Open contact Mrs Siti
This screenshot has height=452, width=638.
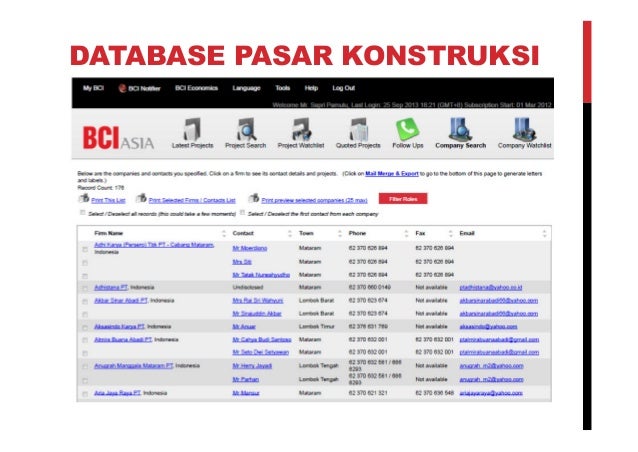click(242, 262)
